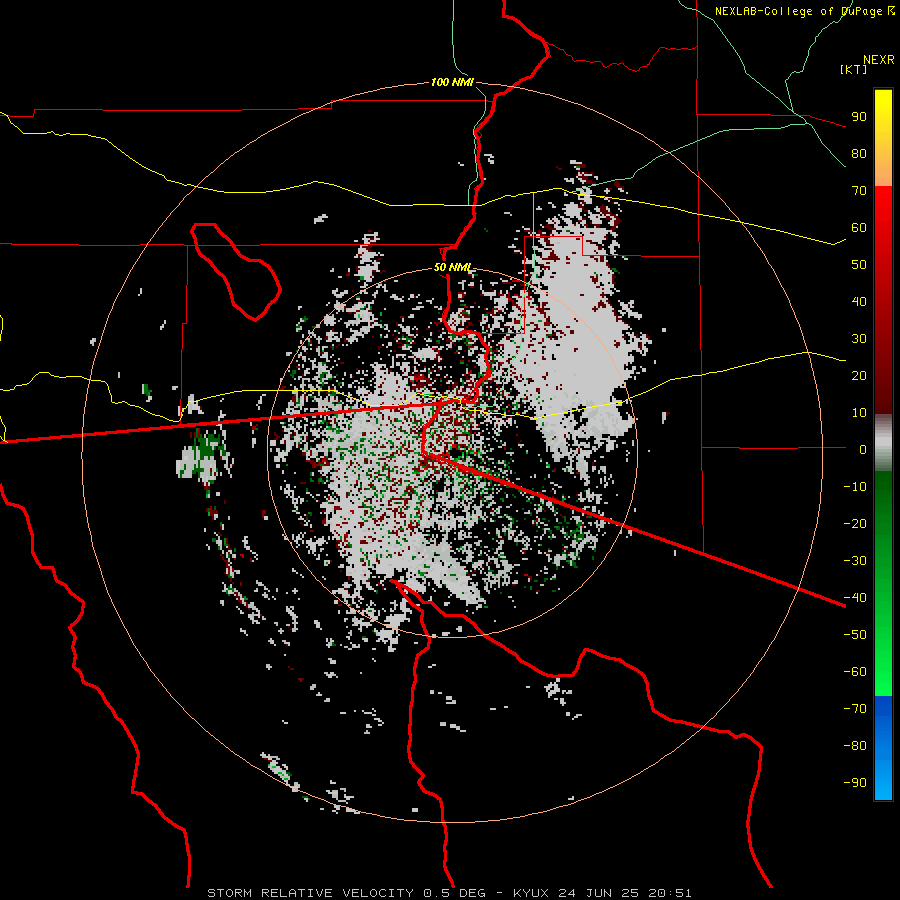This screenshot has height=900, width=900.
Task: Click the -40 knot label on the scale
Action: coord(855,598)
